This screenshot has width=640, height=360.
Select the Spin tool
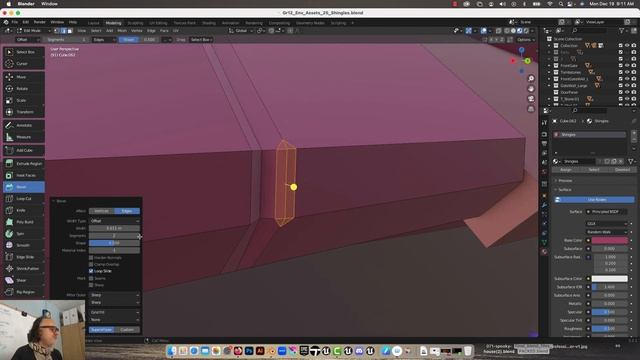click(24, 233)
